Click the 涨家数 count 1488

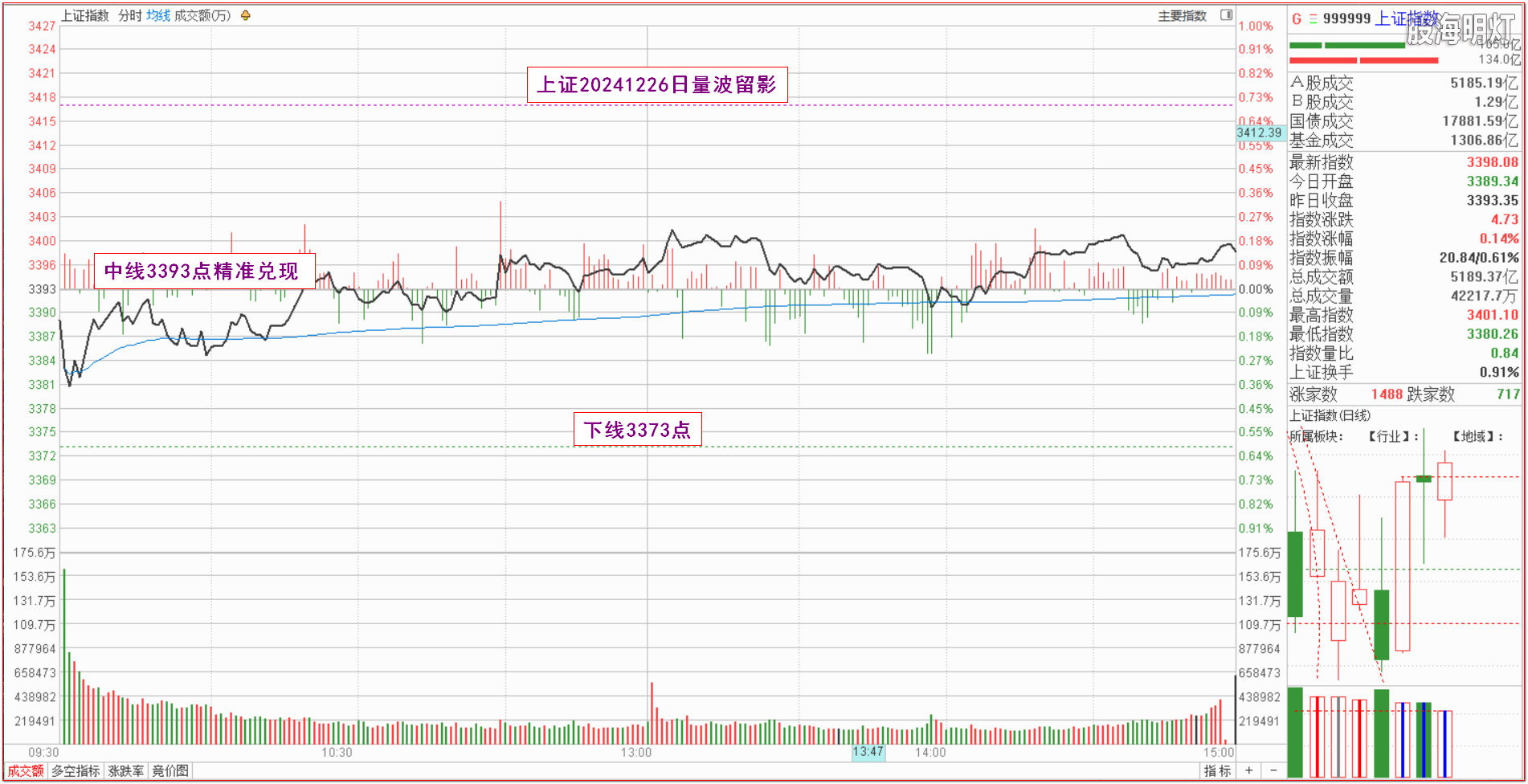point(1387,394)
